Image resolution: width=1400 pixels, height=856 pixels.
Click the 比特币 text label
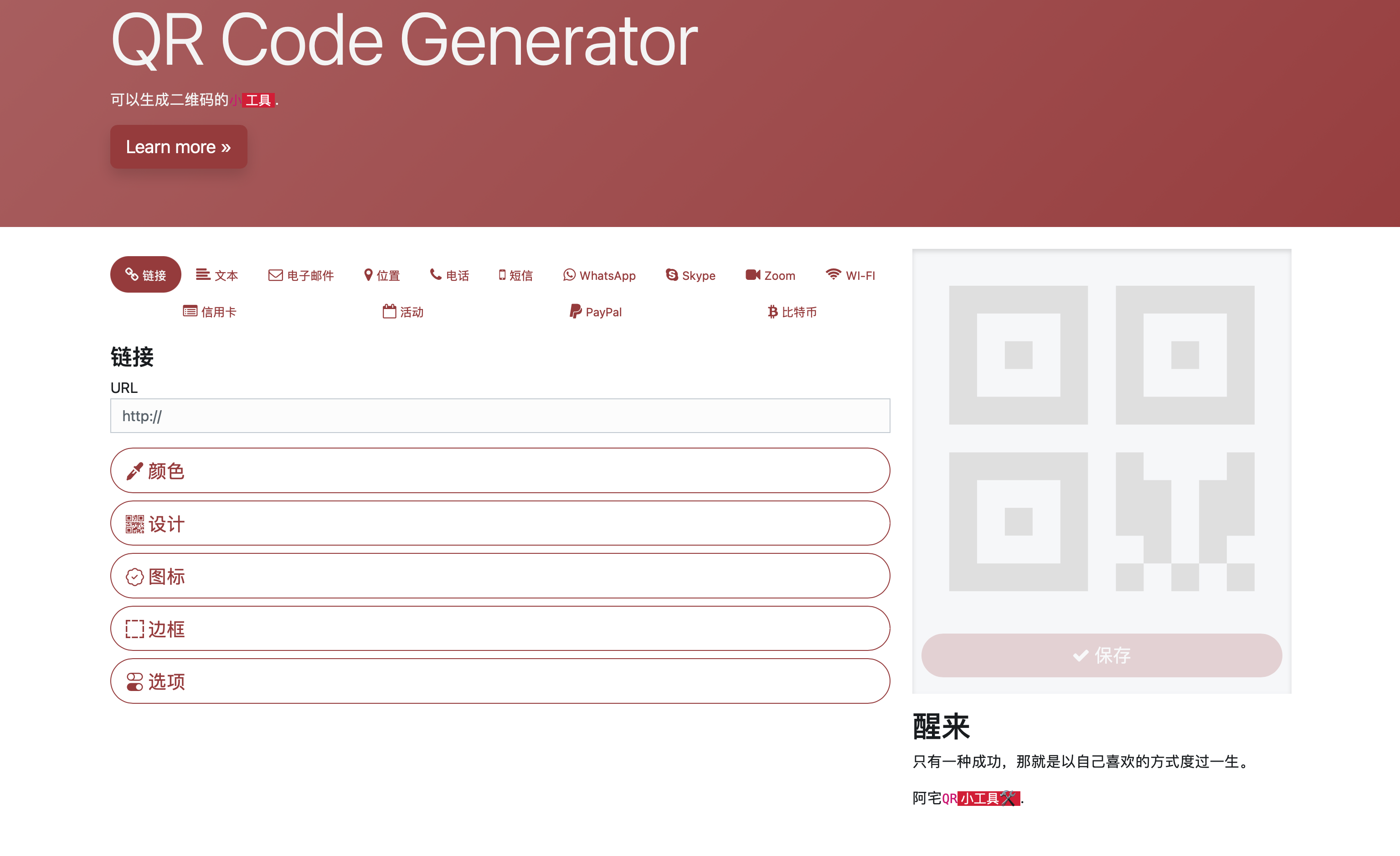tap(799, 312)
